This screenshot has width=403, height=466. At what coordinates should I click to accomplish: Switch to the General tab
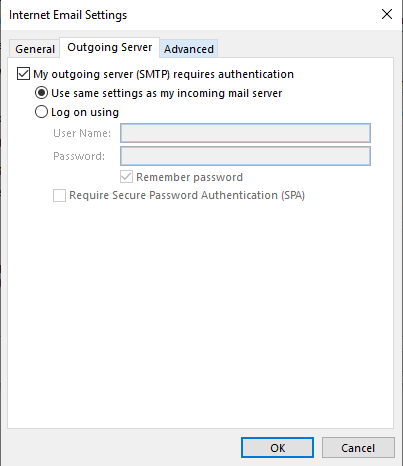[35, 49]
